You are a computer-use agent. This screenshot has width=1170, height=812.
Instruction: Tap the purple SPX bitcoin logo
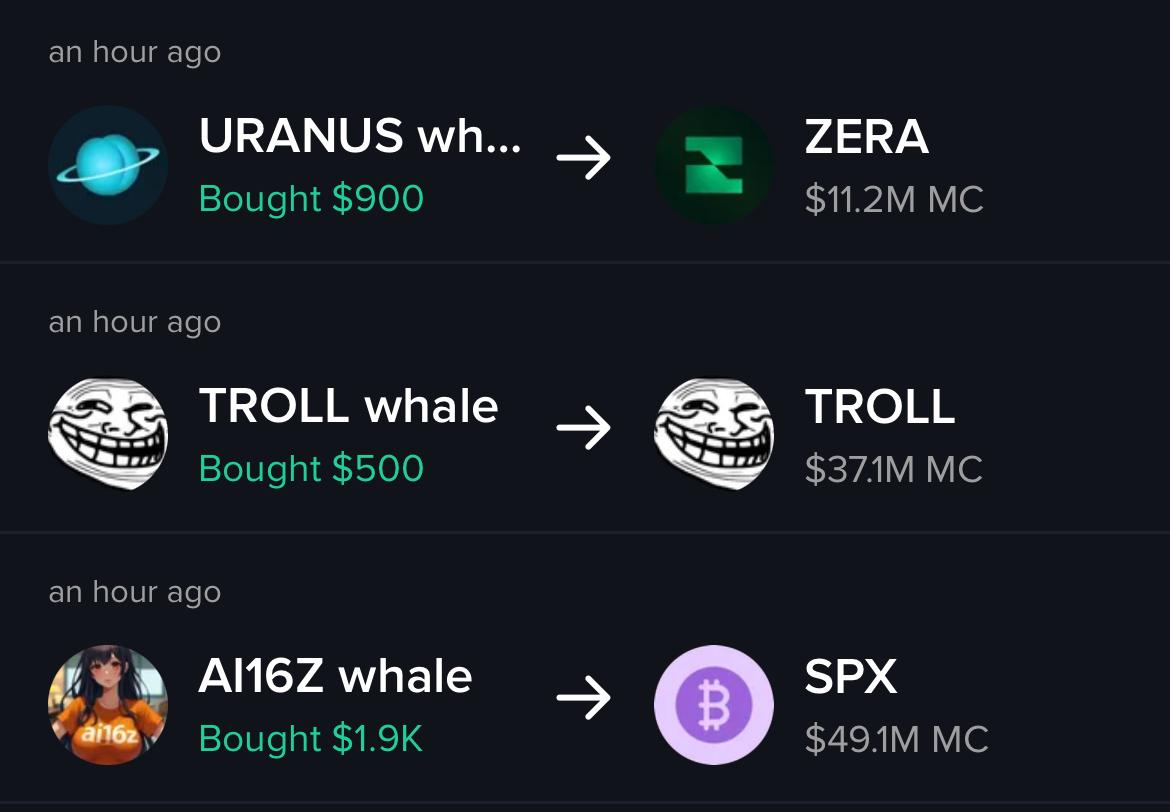(x=714, y=705)
